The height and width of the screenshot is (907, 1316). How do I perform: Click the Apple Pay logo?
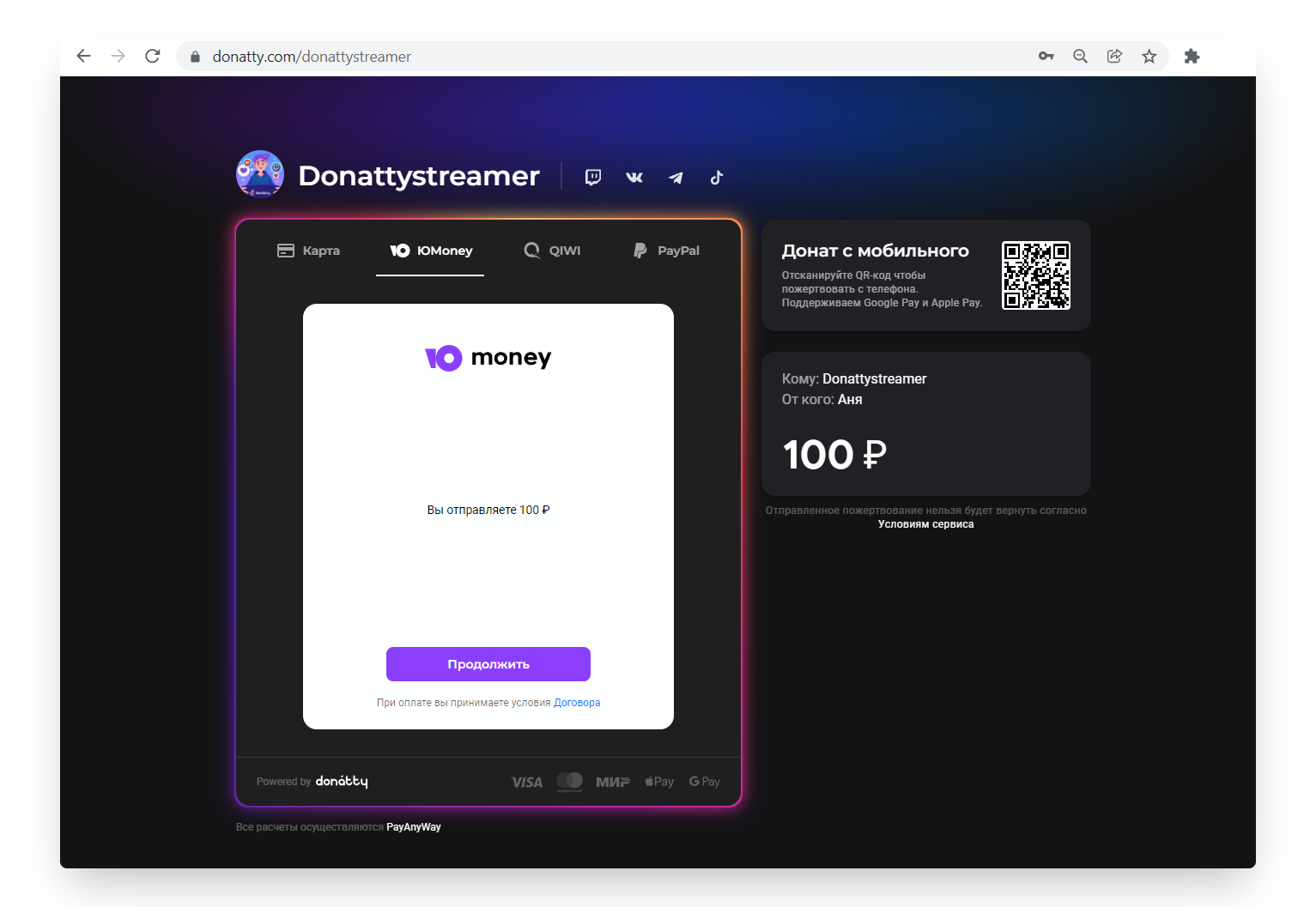tap(659, 782)
